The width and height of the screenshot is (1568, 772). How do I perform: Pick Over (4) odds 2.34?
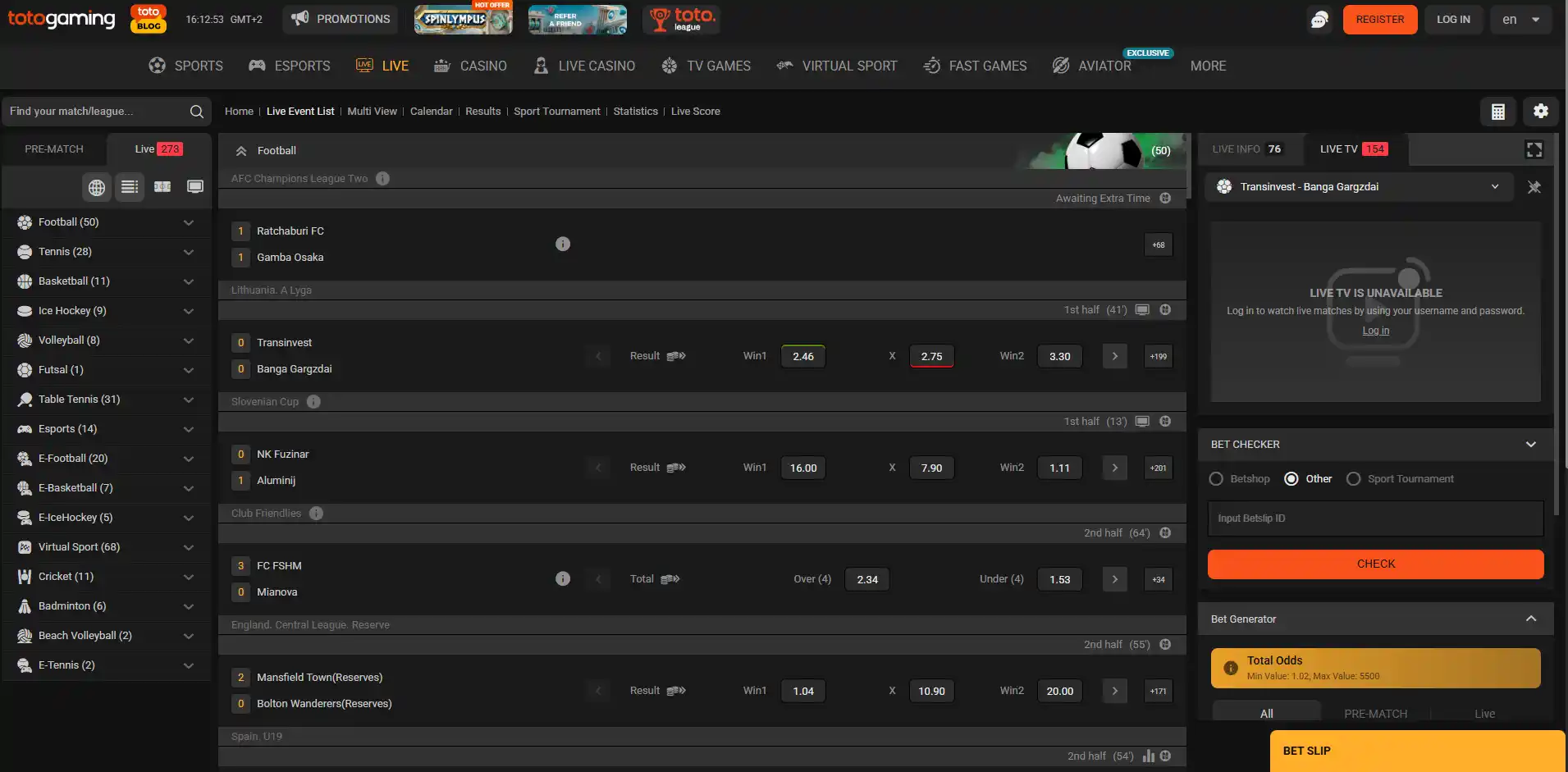pos(867,579)
